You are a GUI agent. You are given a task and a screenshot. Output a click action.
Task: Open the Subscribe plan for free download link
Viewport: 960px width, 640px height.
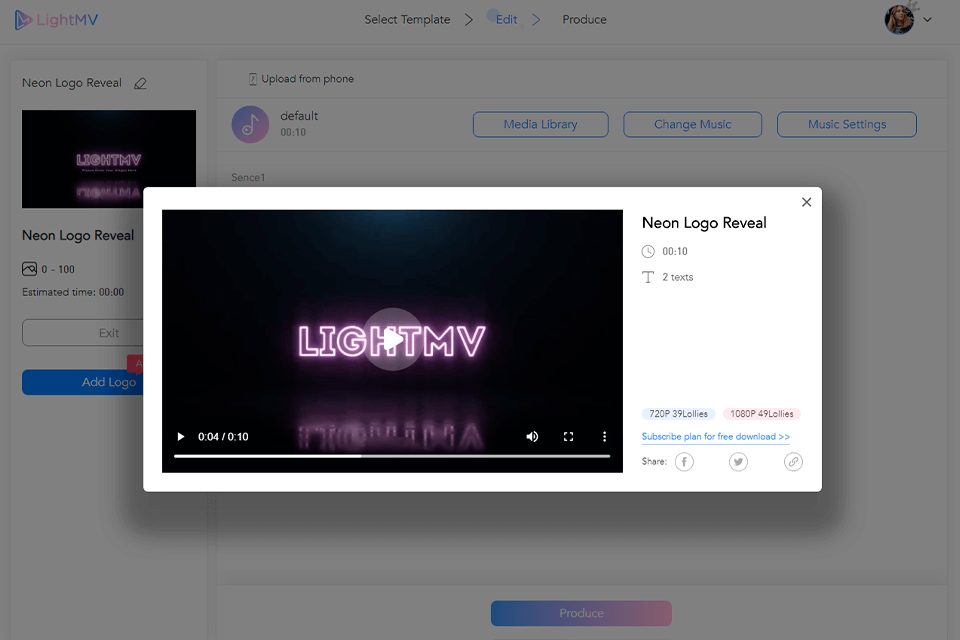[715, 437]
